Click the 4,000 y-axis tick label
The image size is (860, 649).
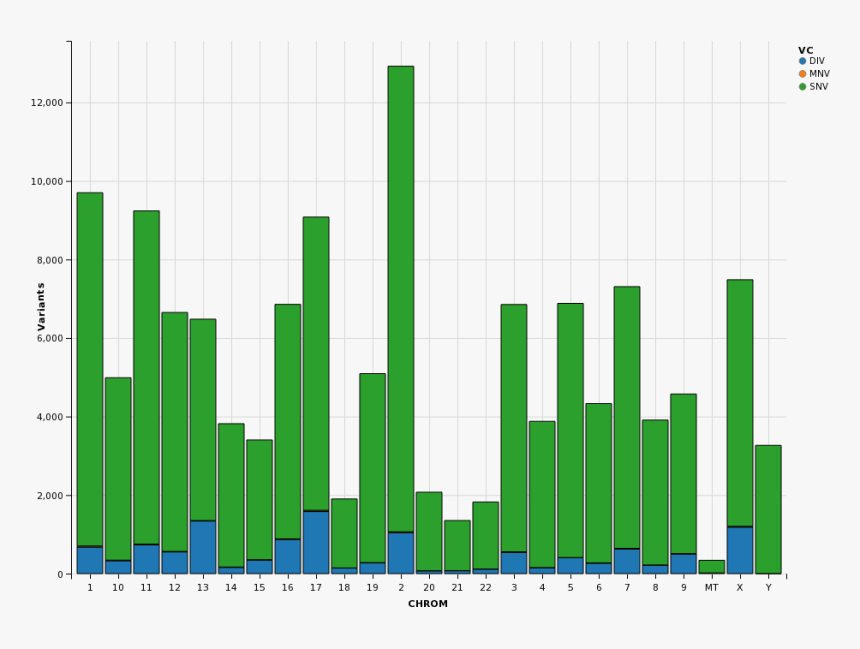49,417
